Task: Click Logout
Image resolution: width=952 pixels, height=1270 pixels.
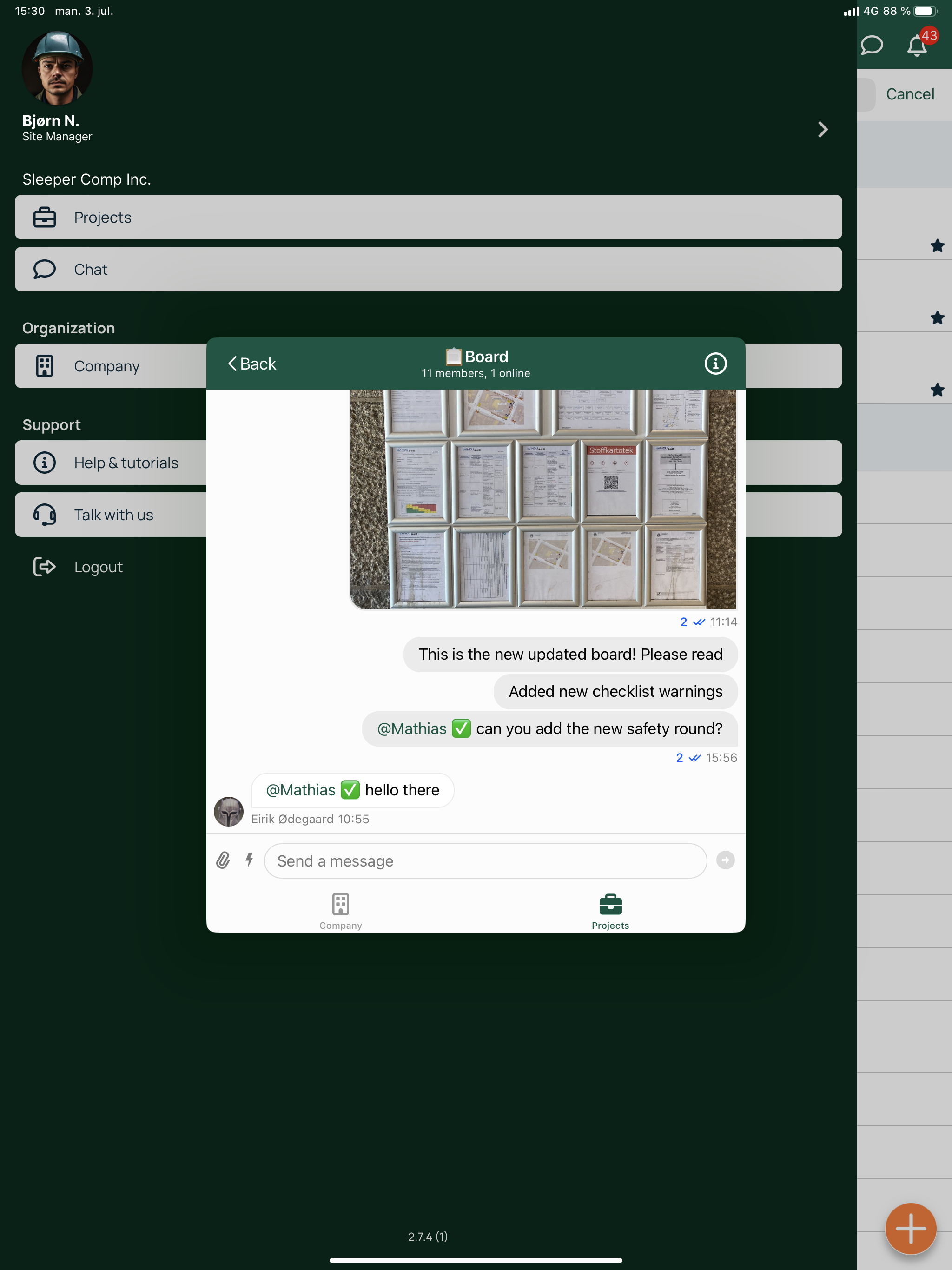Action: (x=98, y=567)
